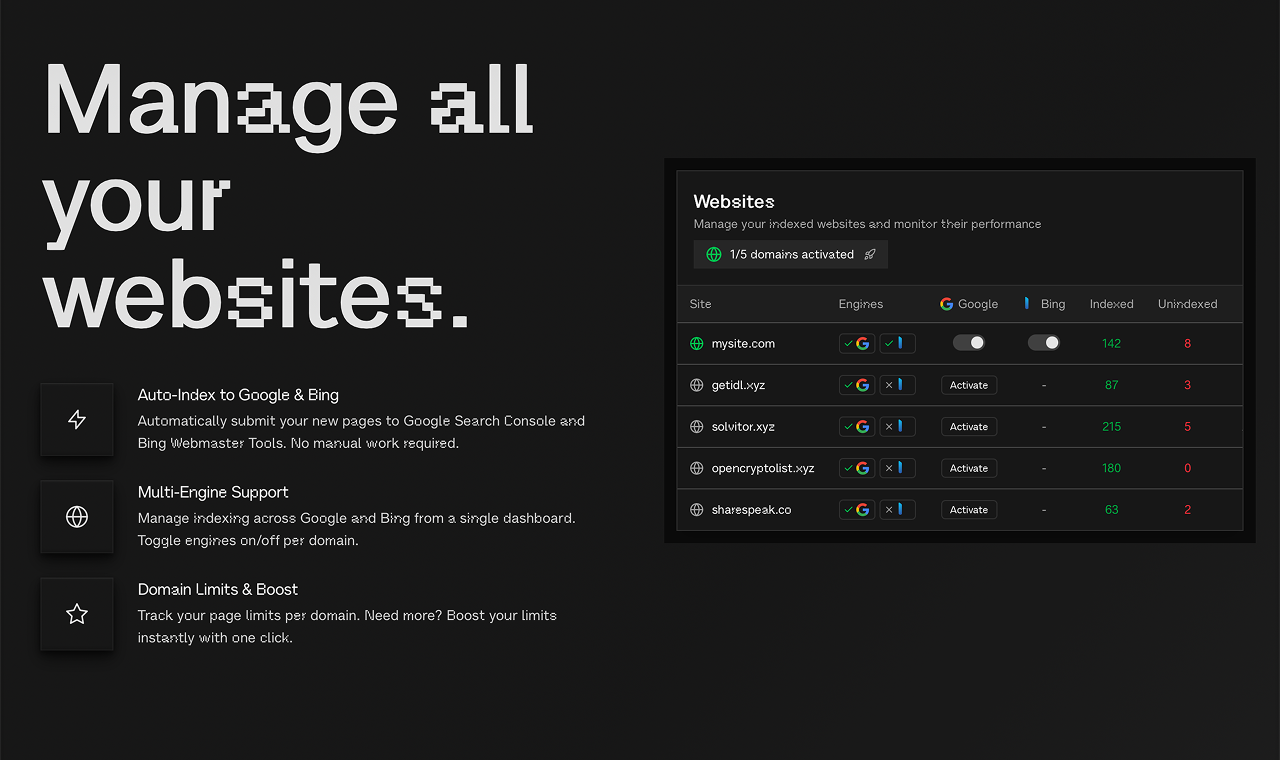This screenshot has width=1280, height=760.
Task: Click the lightning bolt Auto-Index icon
Action: coord(77,419)
